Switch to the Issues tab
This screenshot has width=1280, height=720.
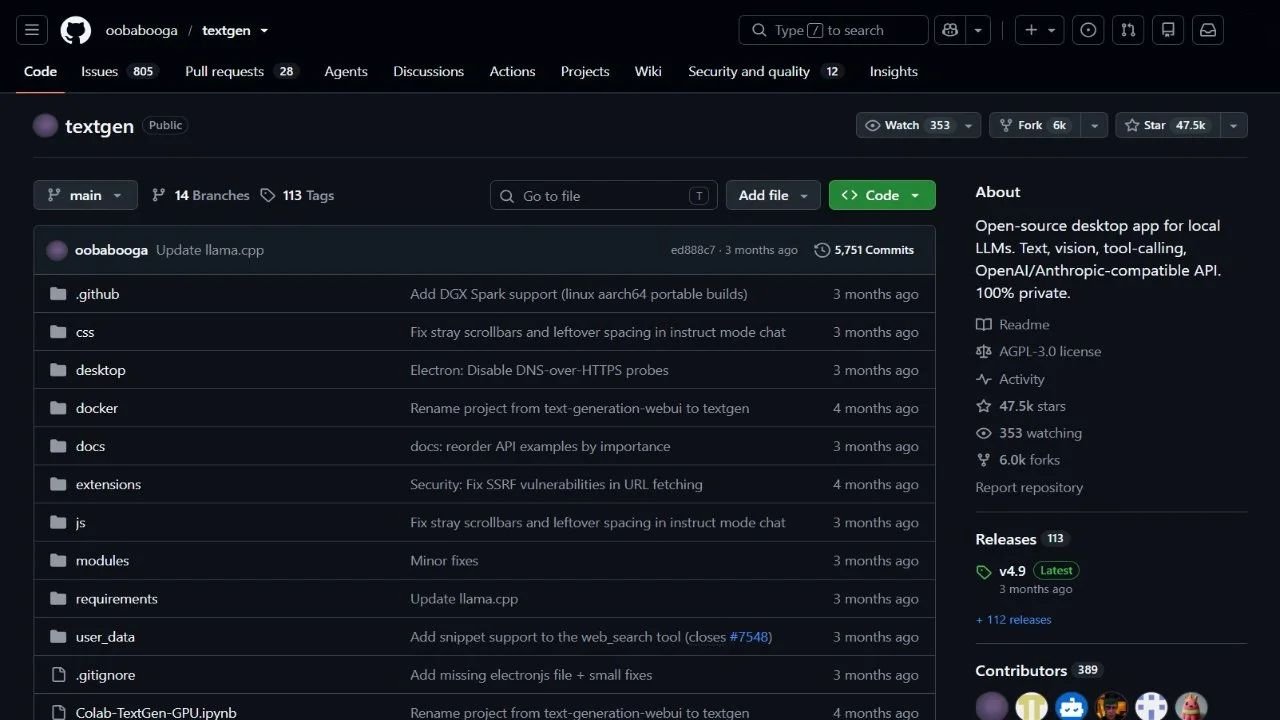point(119,71)
